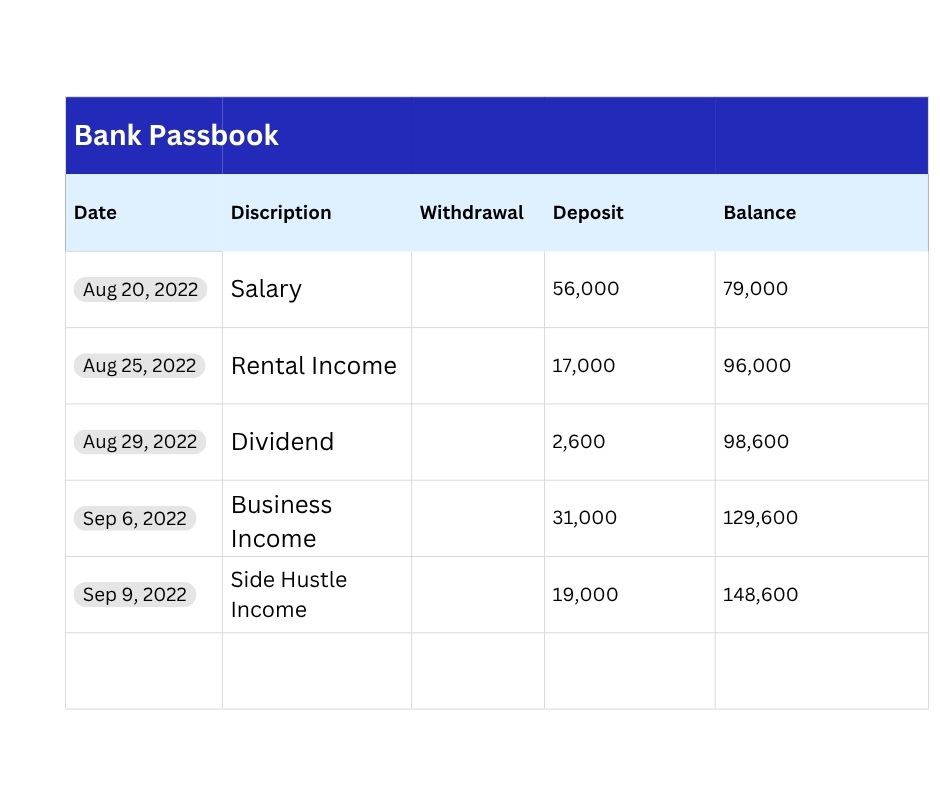Open the Aug 20, 2022 date chip
The image size is (940, 788).
pyautogui.click(x=140, y=290)
